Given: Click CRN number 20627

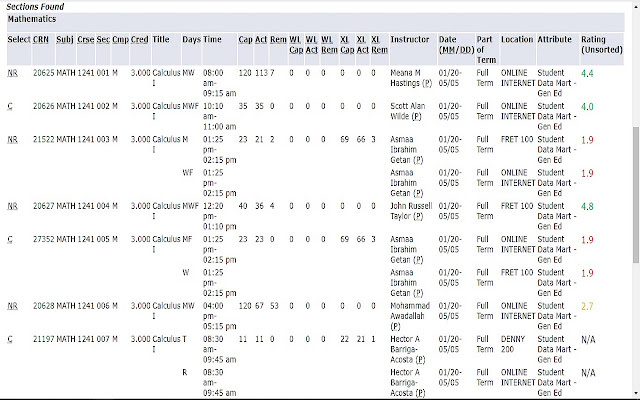Looking at the screenshot, I should coord(44,206).
